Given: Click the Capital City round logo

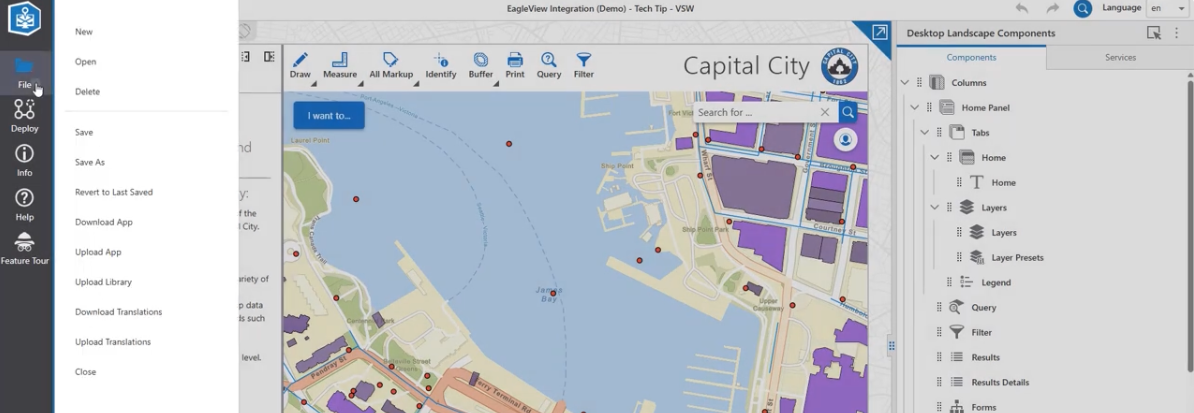Looking at the screenshot, I should point(839,66).
